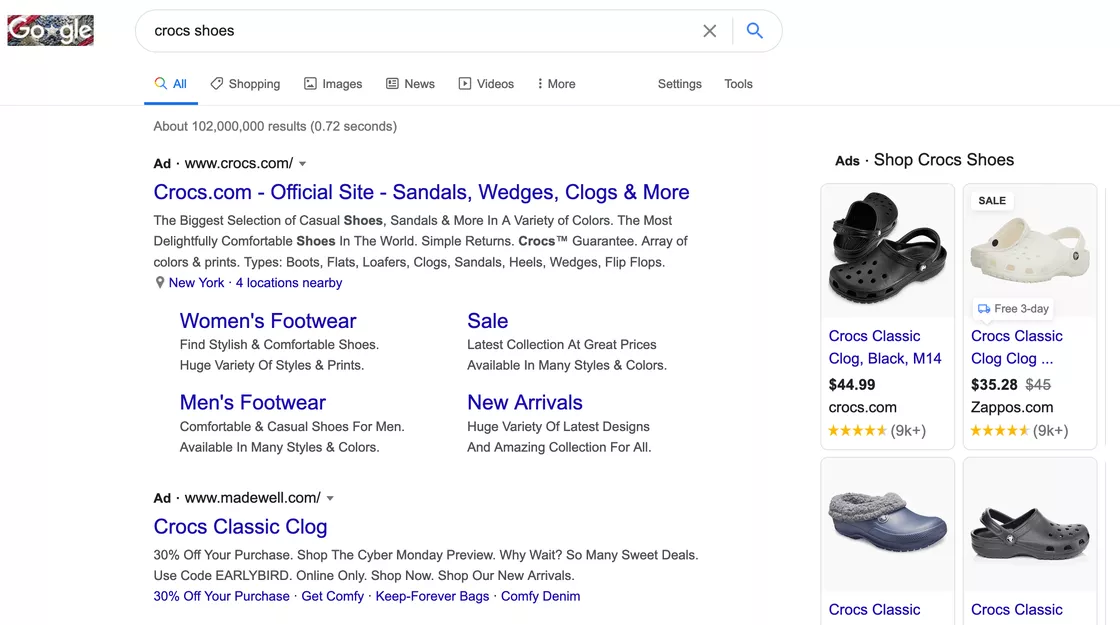This screenshot has height=625, width=1120.
Task: Open Crocs.com Official Site ad headline
Action: (x=421, y=192)
